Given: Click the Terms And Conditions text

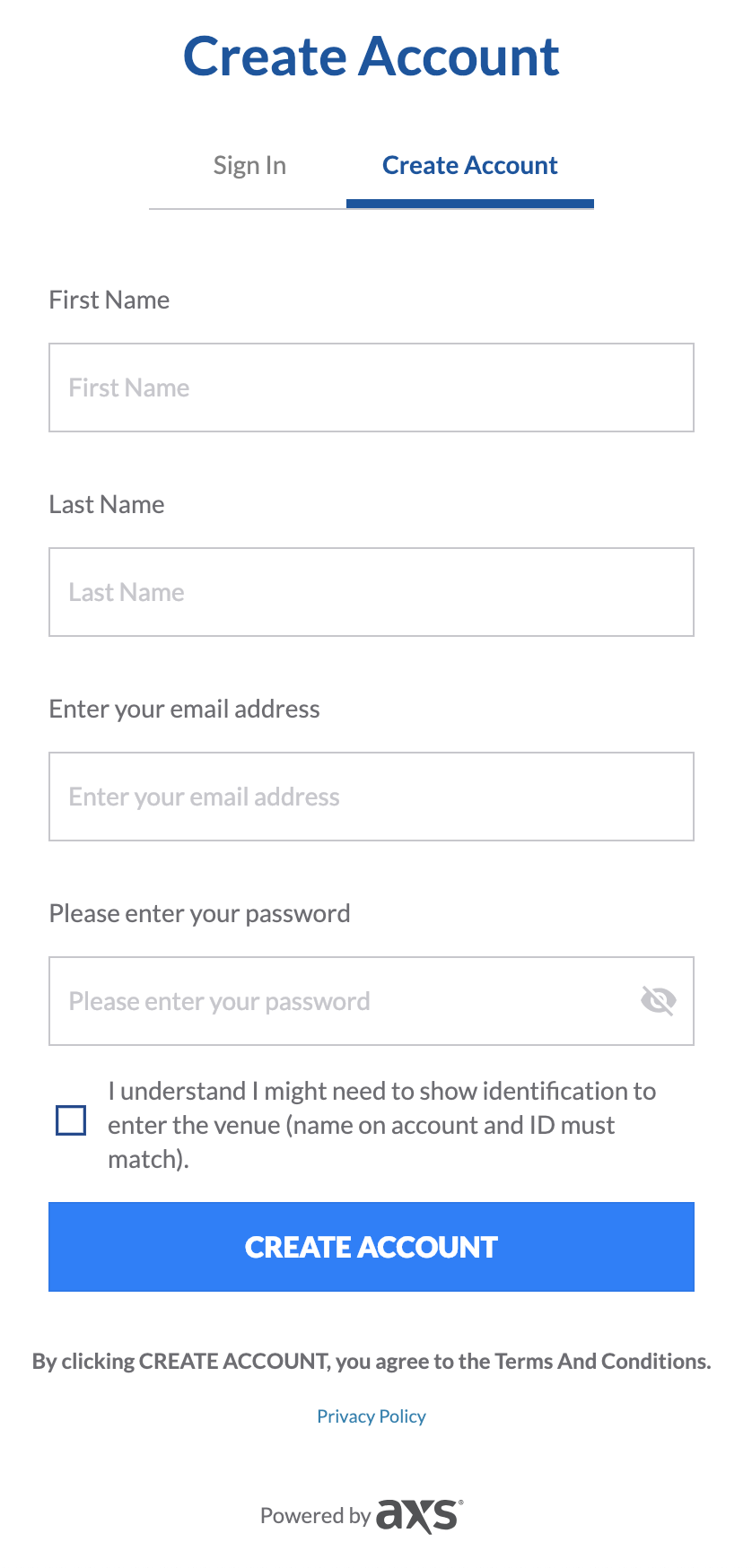Looking at the screenshot, I should [x=594, y=1360].
